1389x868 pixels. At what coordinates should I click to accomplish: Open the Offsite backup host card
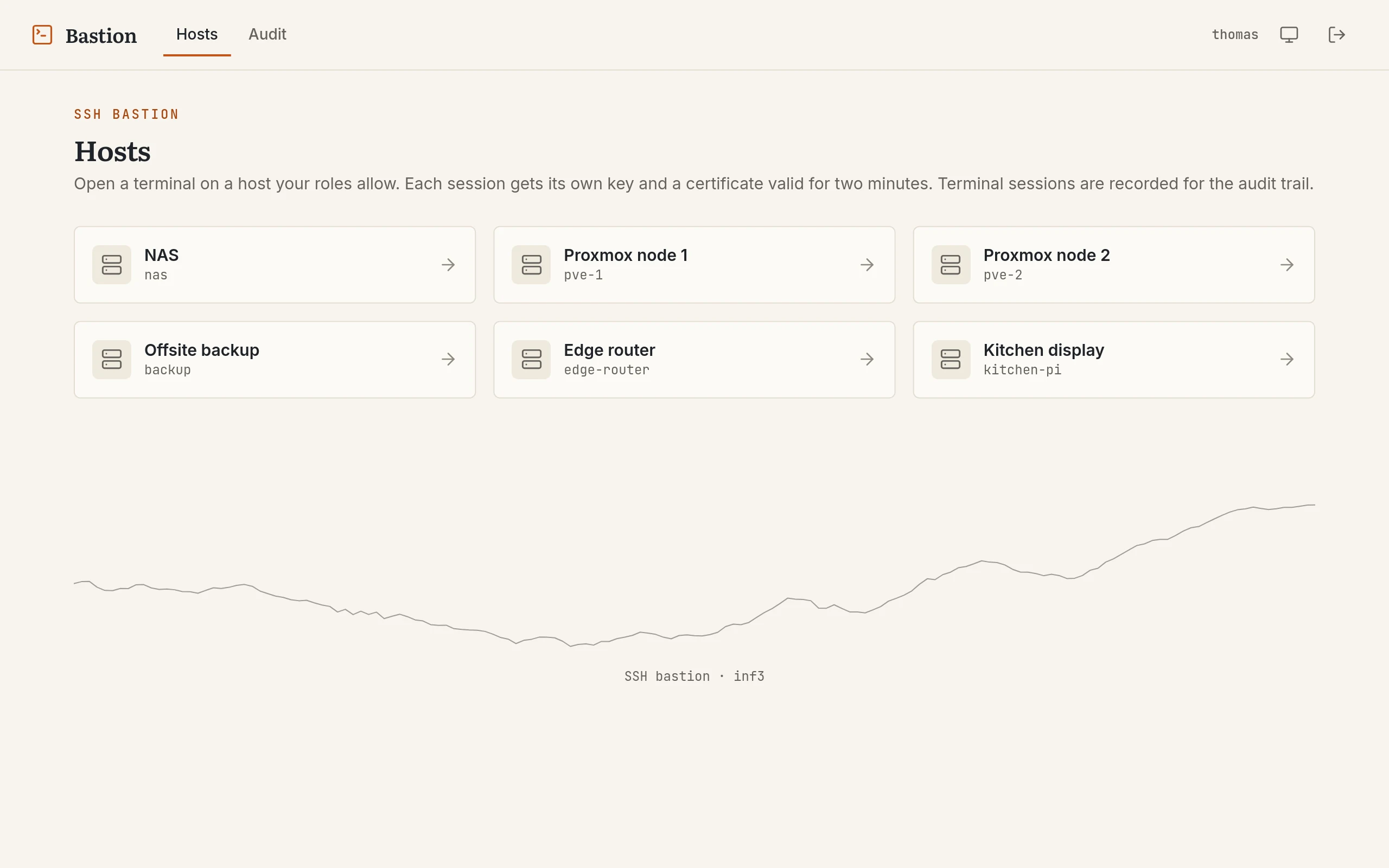coord(275,359)
